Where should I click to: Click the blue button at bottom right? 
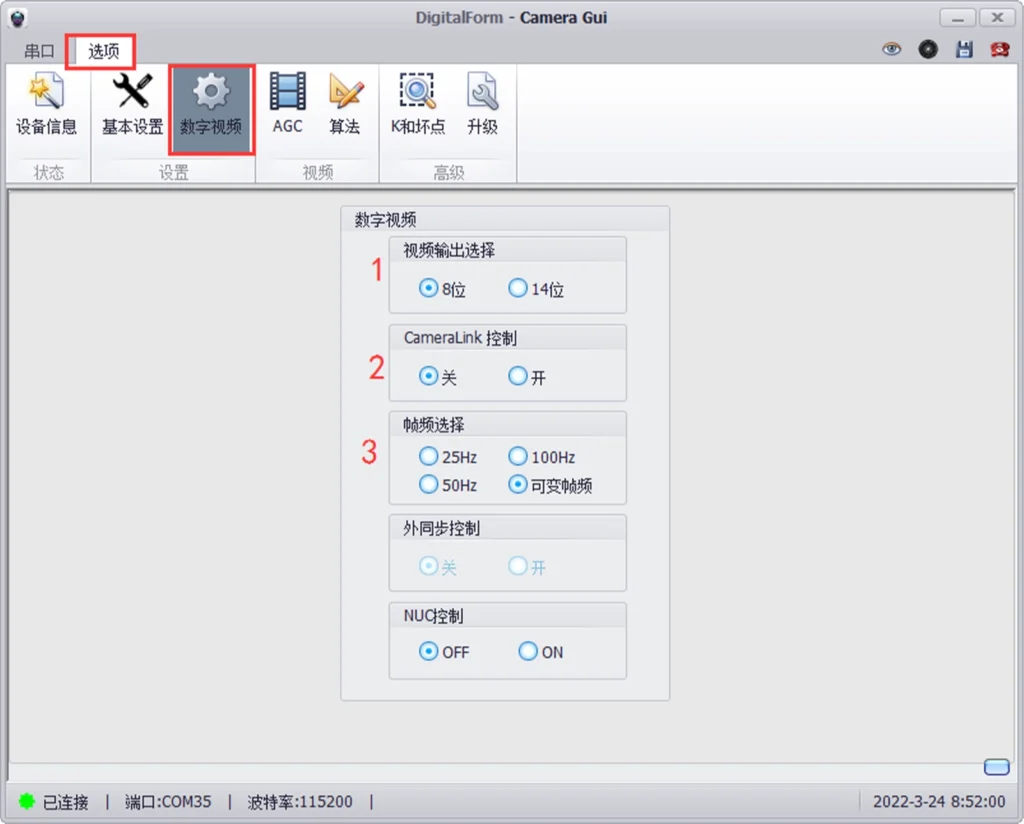click(996, 767)
